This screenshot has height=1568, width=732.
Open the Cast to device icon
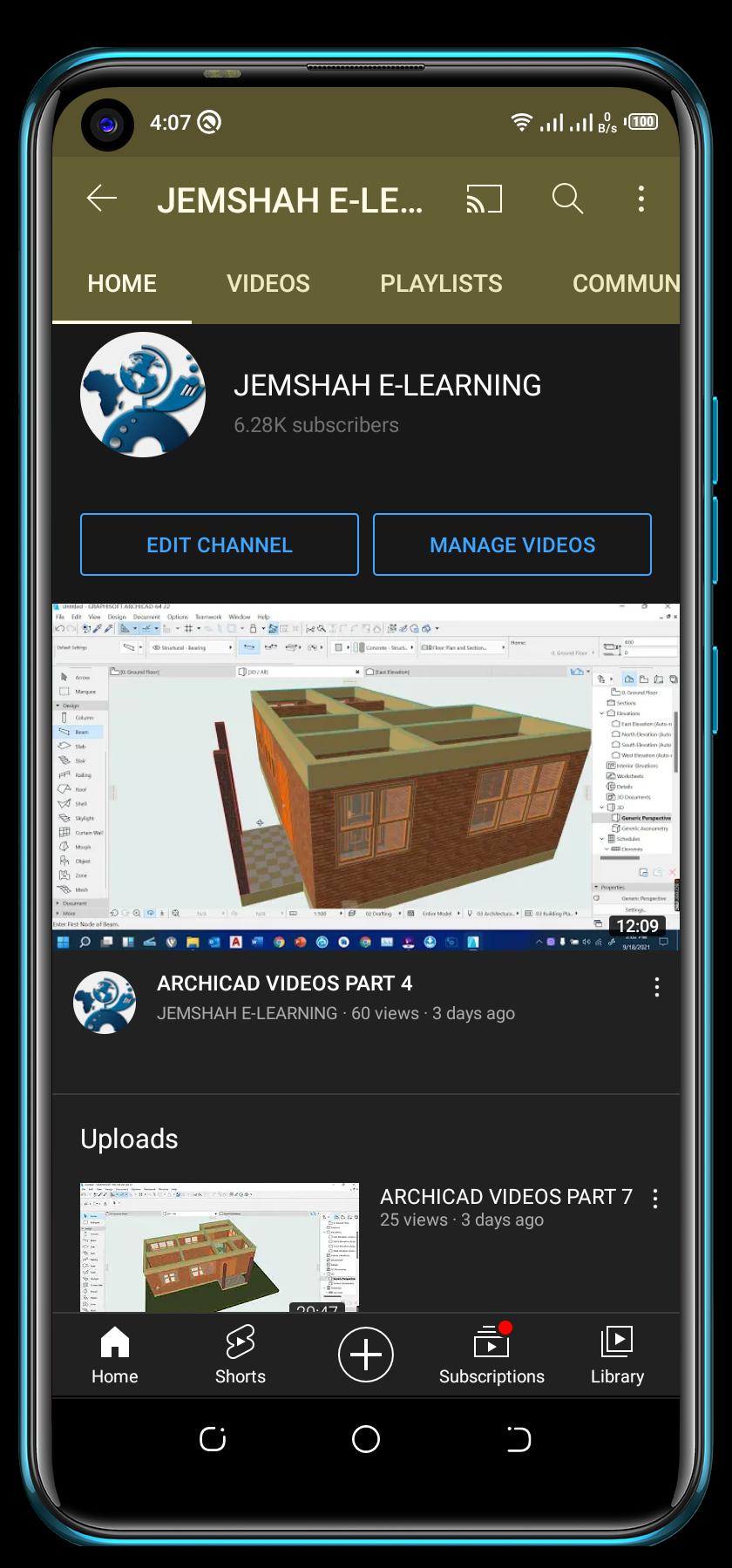[x=485, y=199]
